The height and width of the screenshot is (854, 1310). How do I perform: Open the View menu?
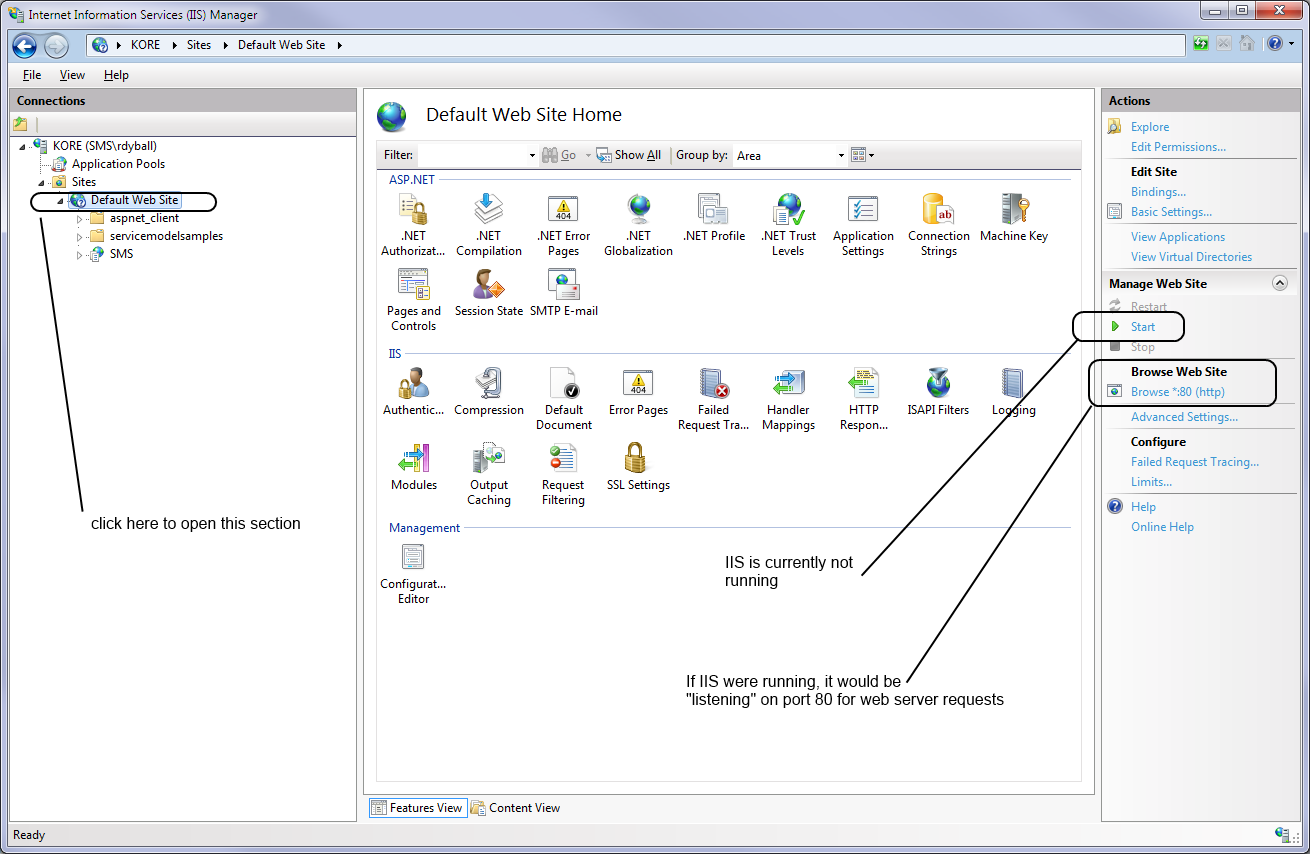(72, 75)
